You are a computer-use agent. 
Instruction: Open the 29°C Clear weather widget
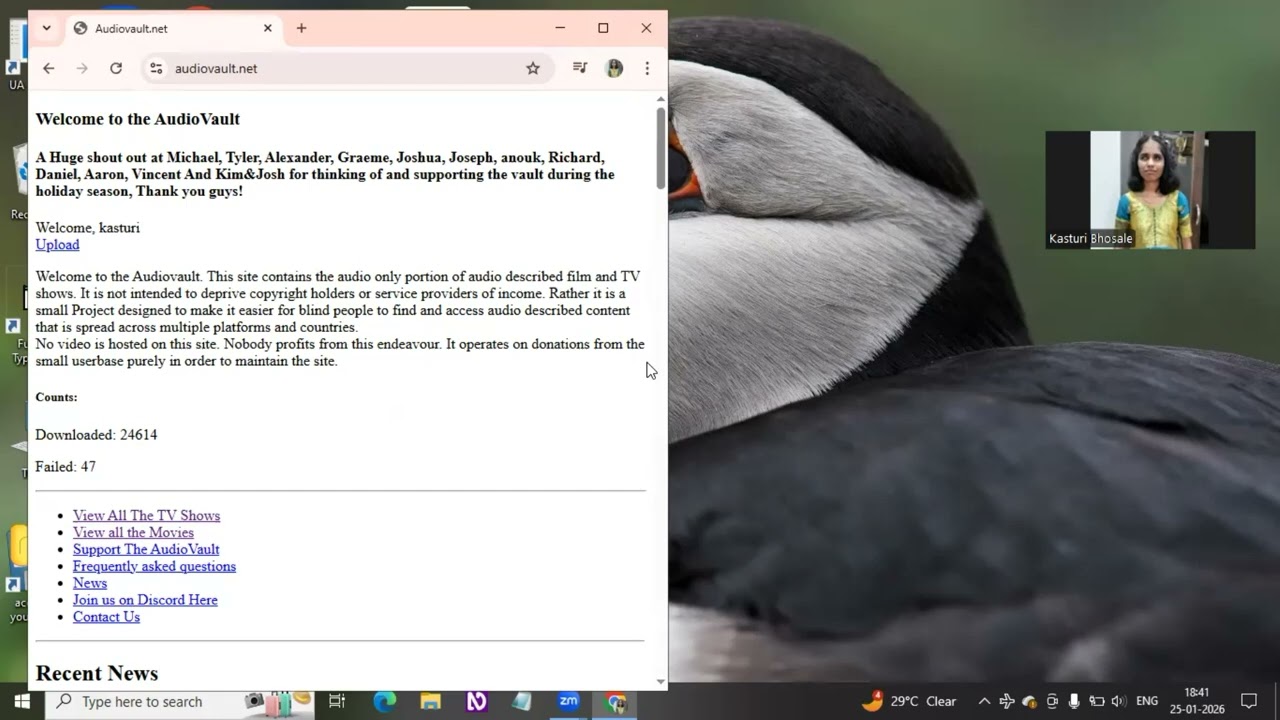pyautogui.click(x=909, y=701)
